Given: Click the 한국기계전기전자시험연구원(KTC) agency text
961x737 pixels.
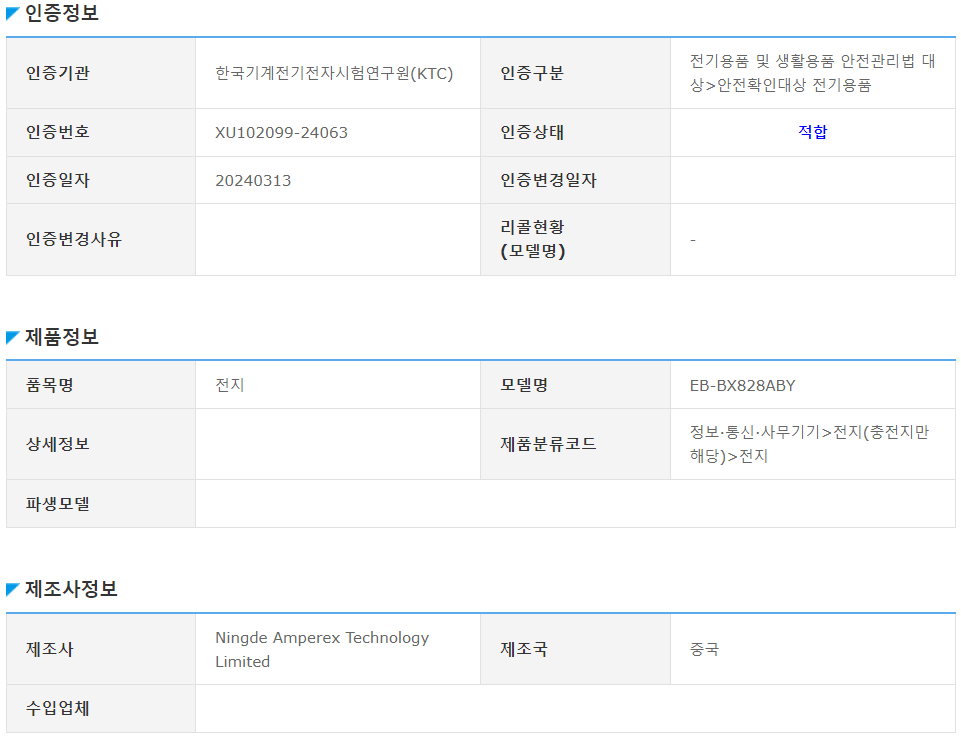Looking at the screenshot, I should coord(334,74).
